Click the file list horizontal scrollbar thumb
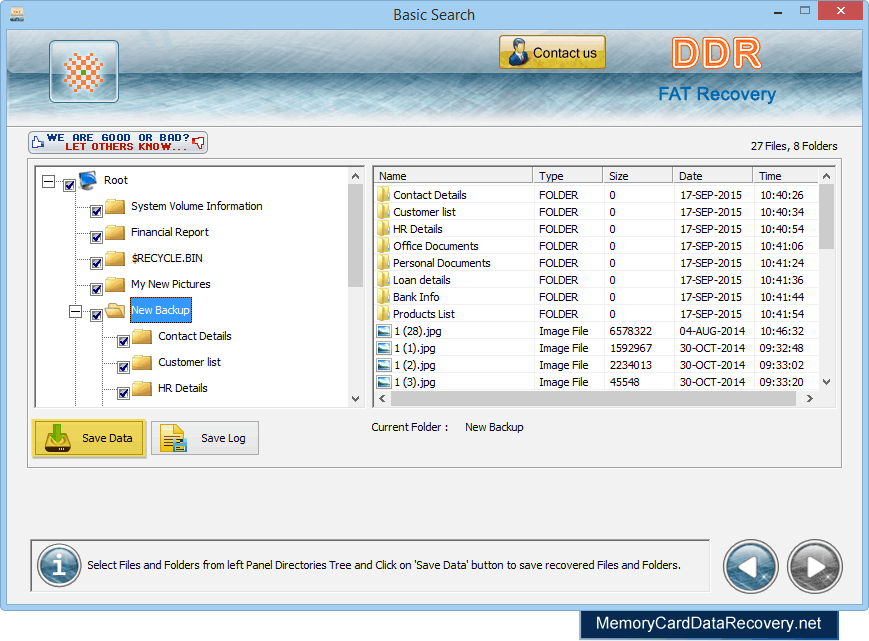This screenshot has width=869, height=641. [594, 398]
